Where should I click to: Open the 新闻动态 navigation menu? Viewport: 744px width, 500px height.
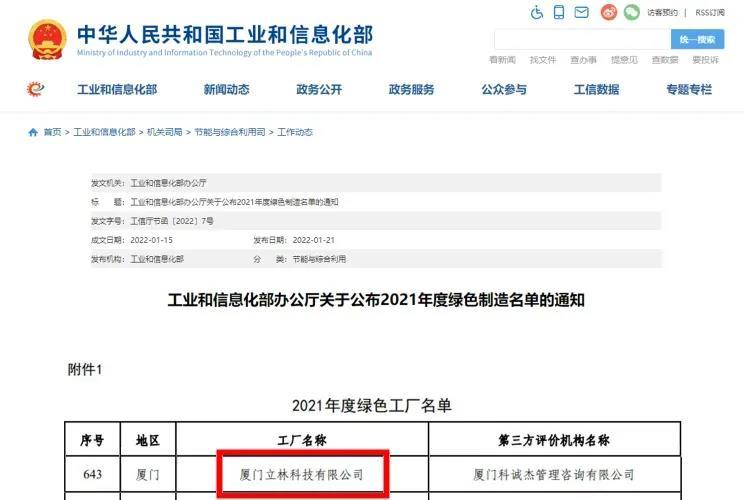pos(226,89)
